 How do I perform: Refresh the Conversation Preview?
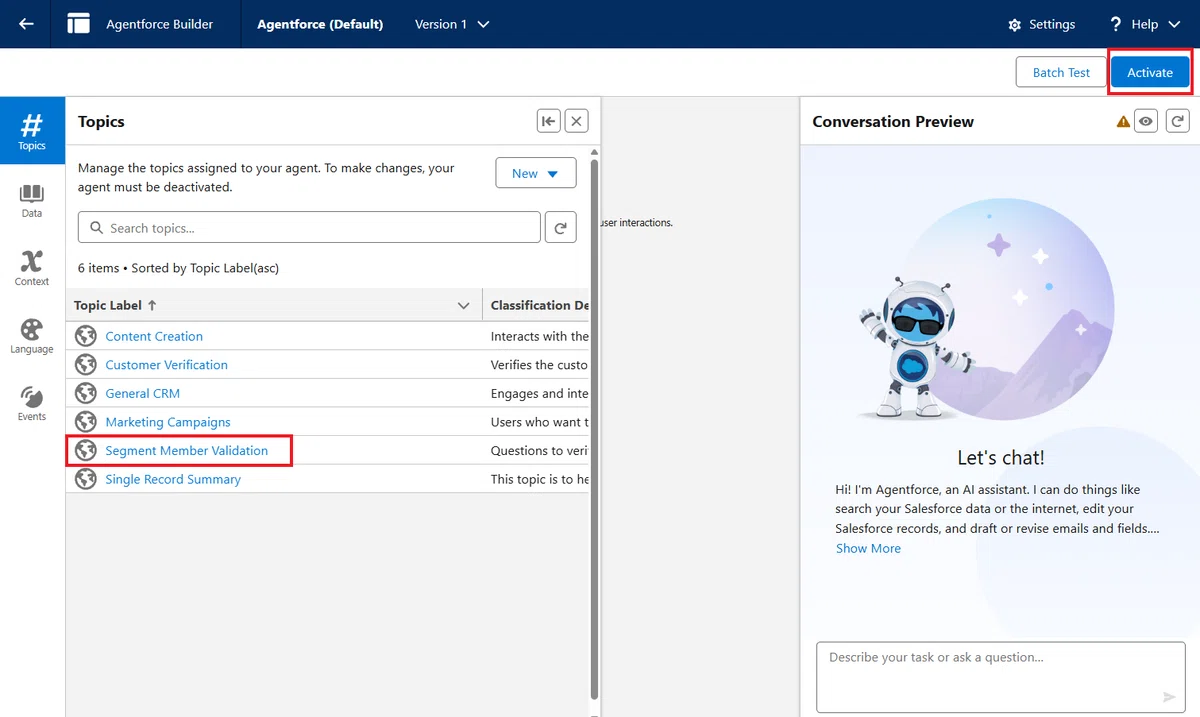click(x=1177, y=121)
